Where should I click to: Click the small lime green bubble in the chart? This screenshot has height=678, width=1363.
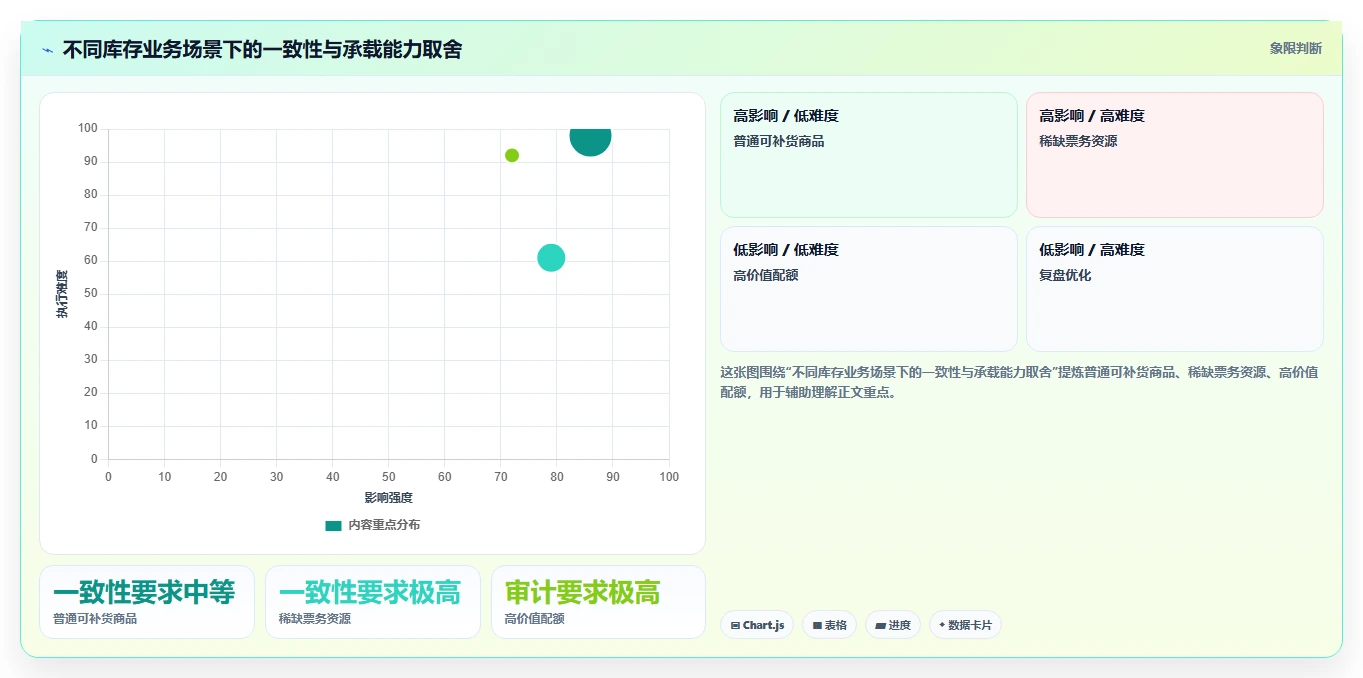tap(512, 155)
